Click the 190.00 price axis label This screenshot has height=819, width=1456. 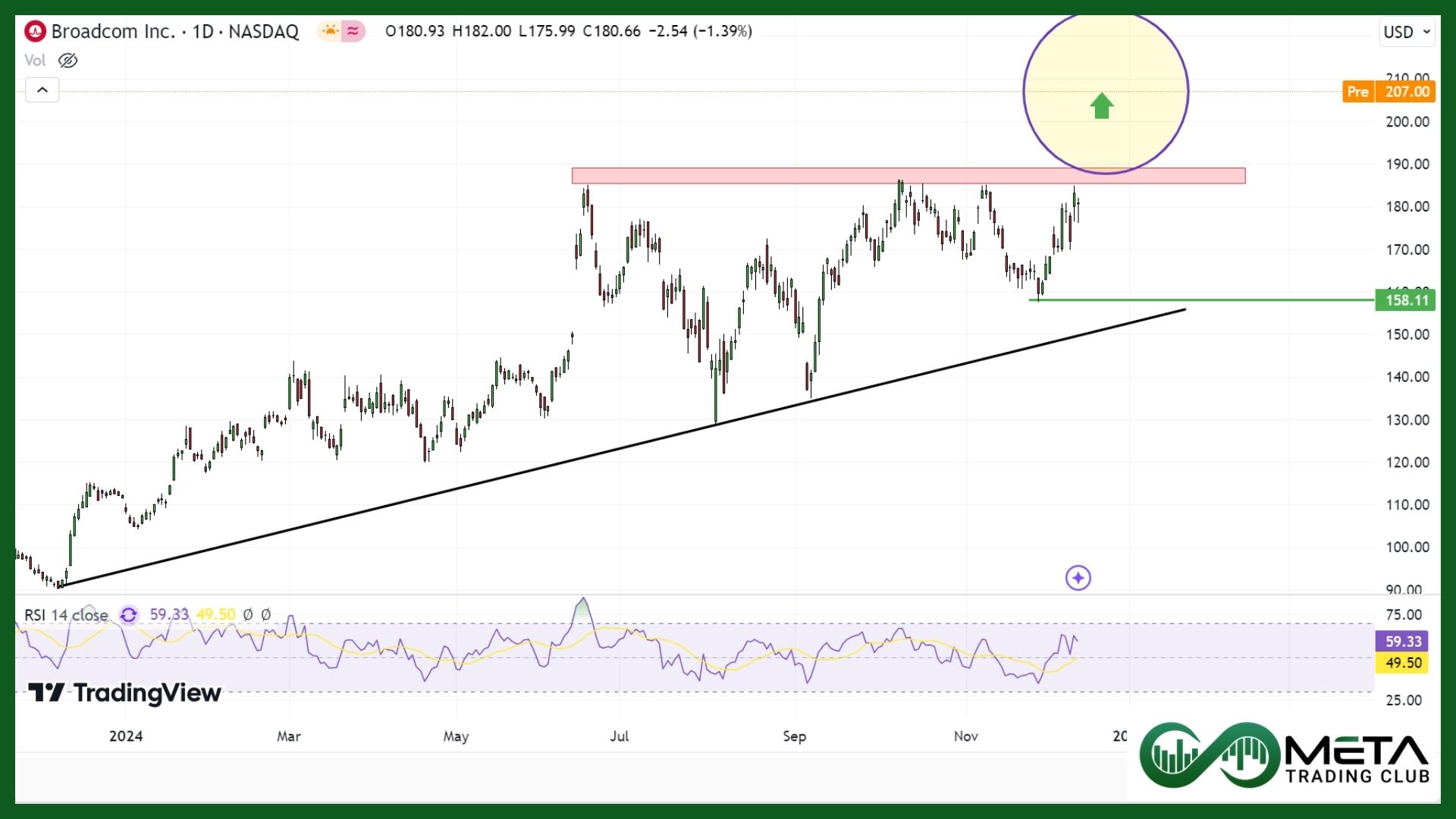coord(1407,165)
